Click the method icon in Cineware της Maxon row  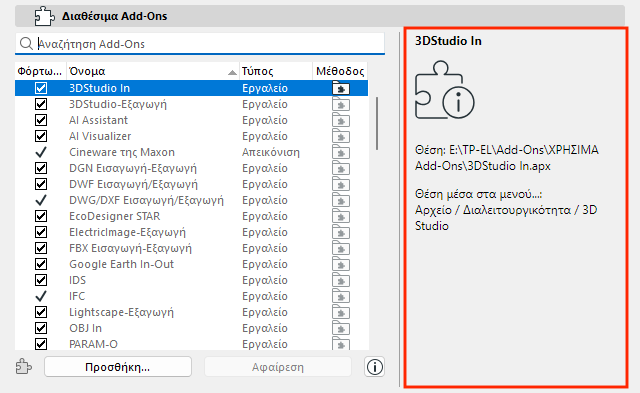341,152
